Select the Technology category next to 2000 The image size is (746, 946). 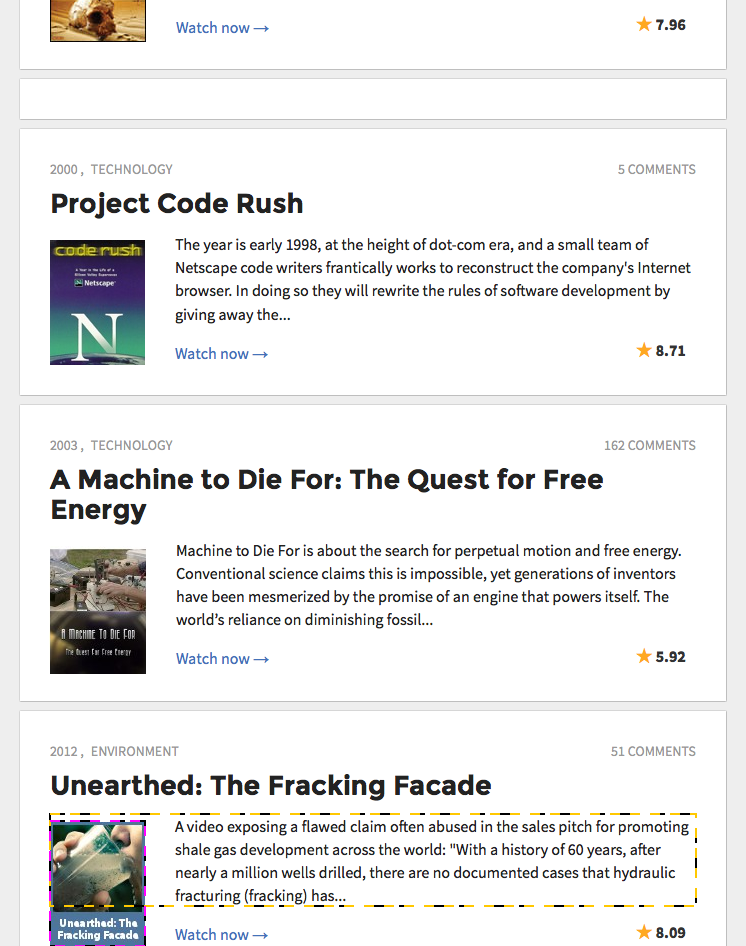[132, 170]
